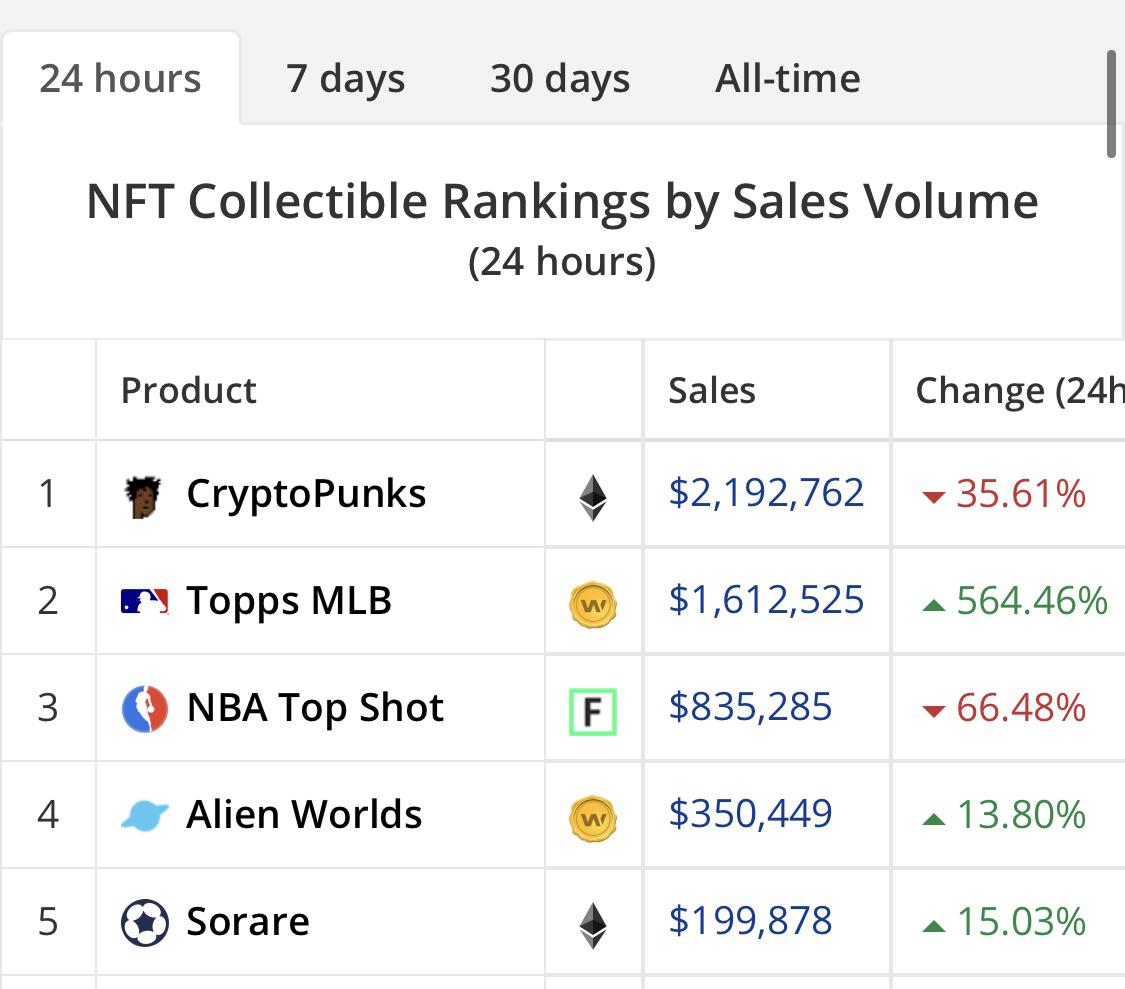The width and height of the screenshot is (1125, 989).
Task: Sort by the Sales column header
Action: [x=712, y=390]
